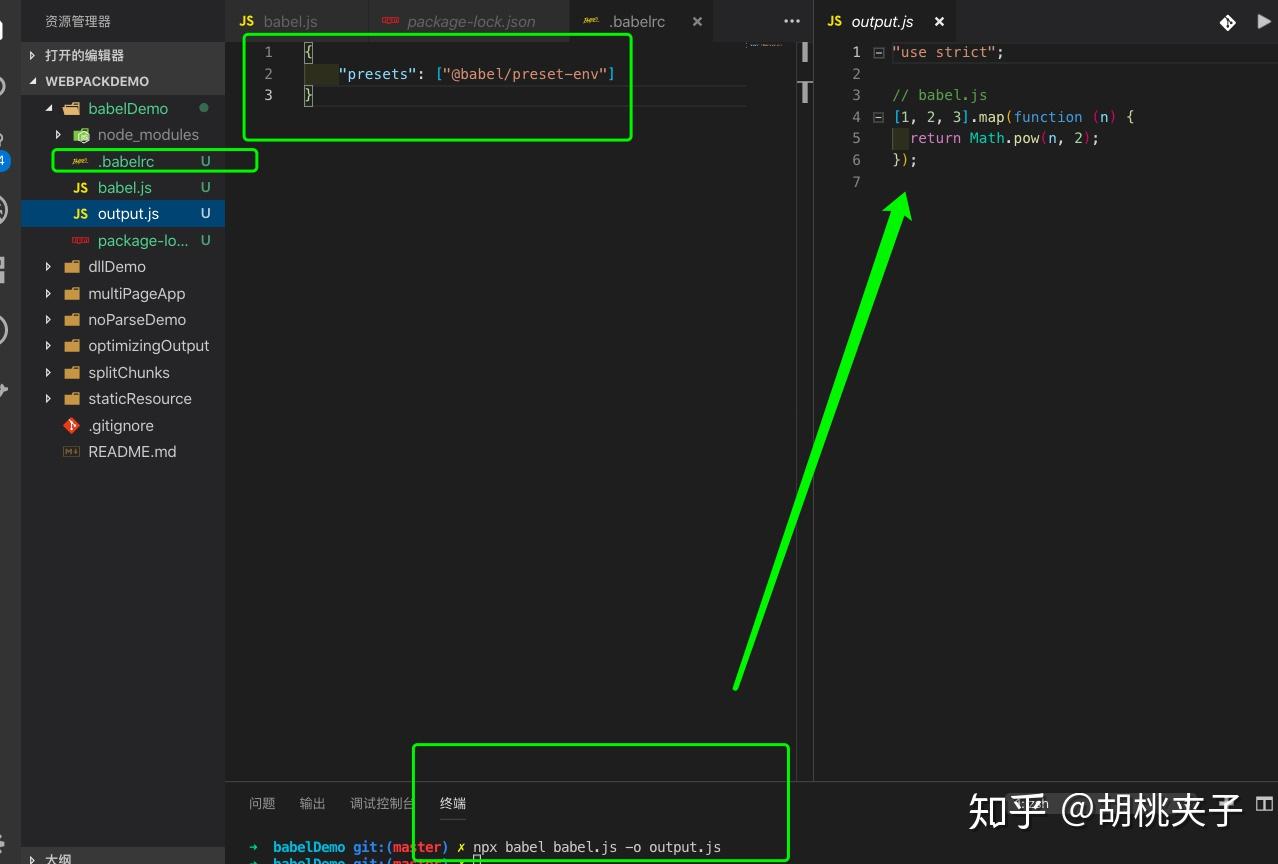1278x864 pixels.
Task: Open the 输出 (Output) panel
Action: (311, 803)
